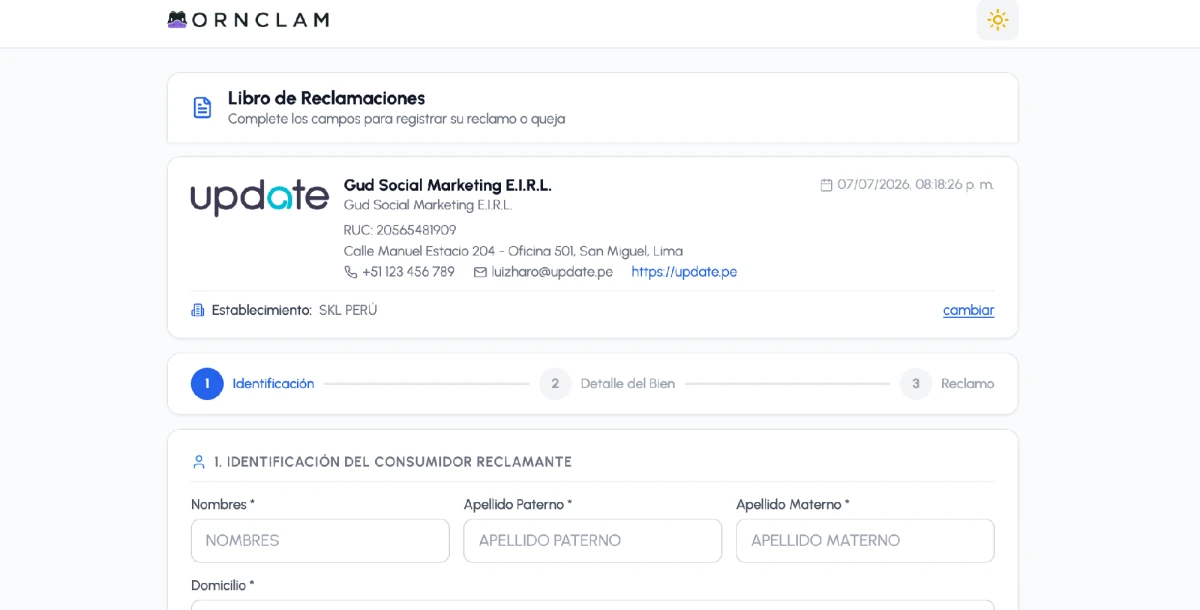Select step 3 circle Reclamo

coord(915,384)
